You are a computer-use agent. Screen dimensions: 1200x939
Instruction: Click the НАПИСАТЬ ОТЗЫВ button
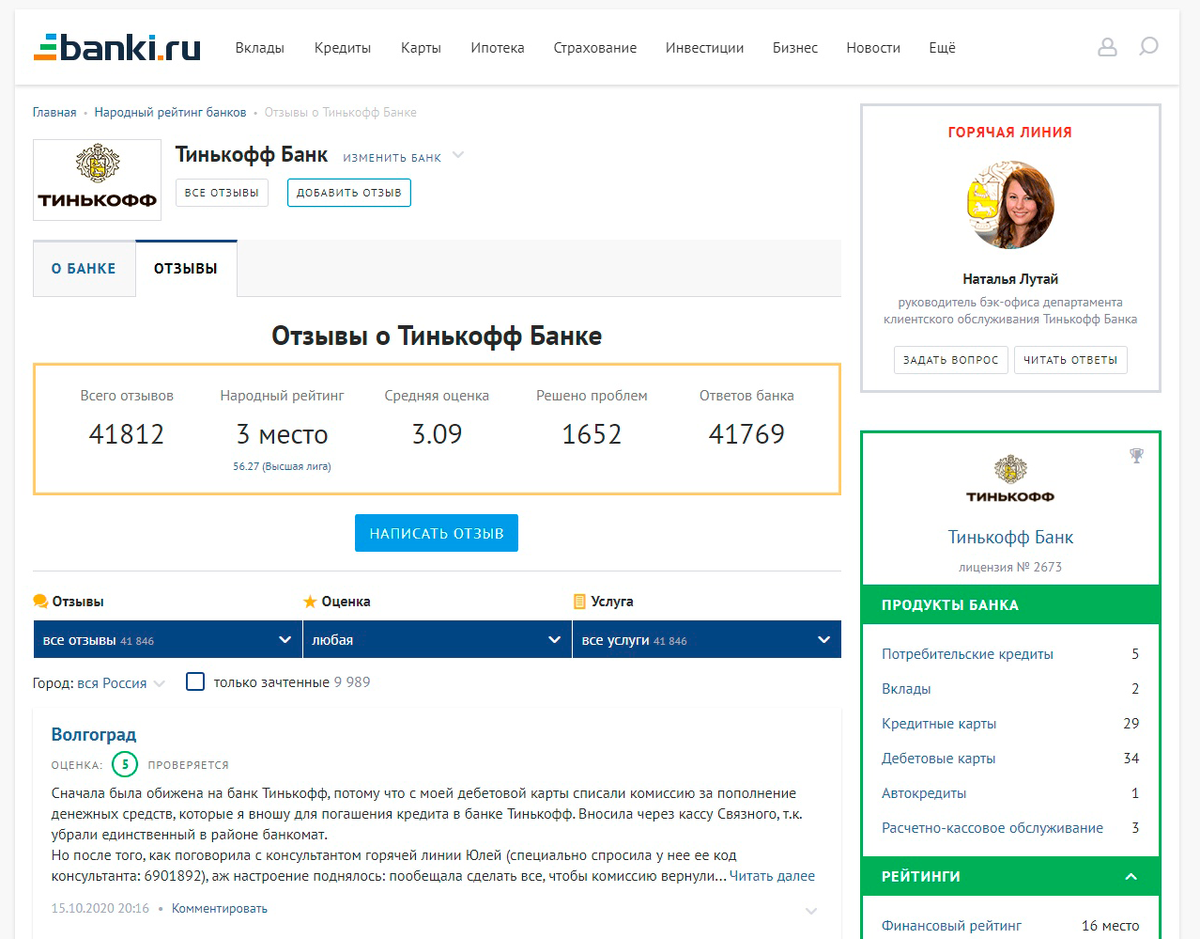pyautogui.click(x=436, y=532)
